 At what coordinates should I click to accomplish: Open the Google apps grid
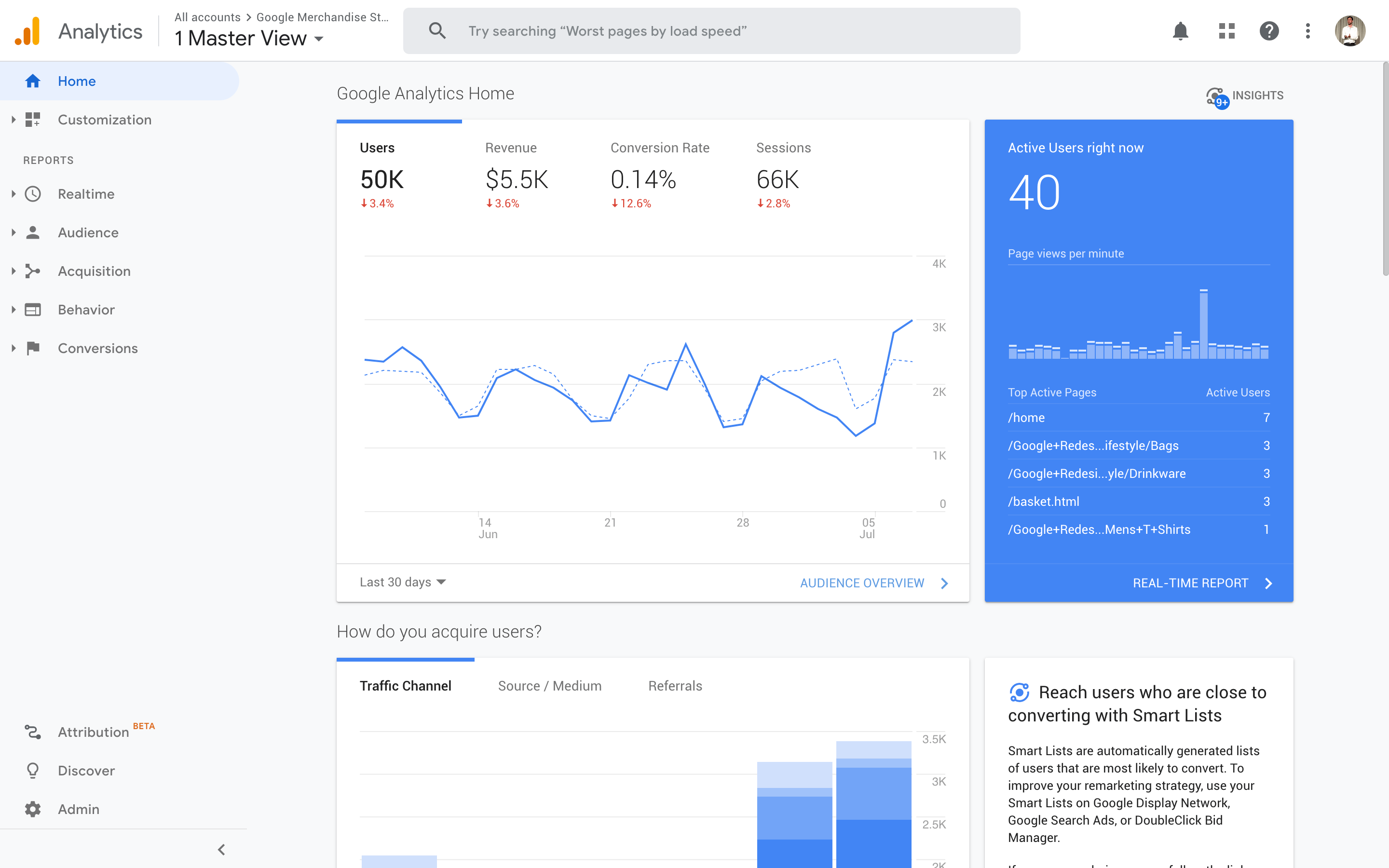pos(1226,31)
